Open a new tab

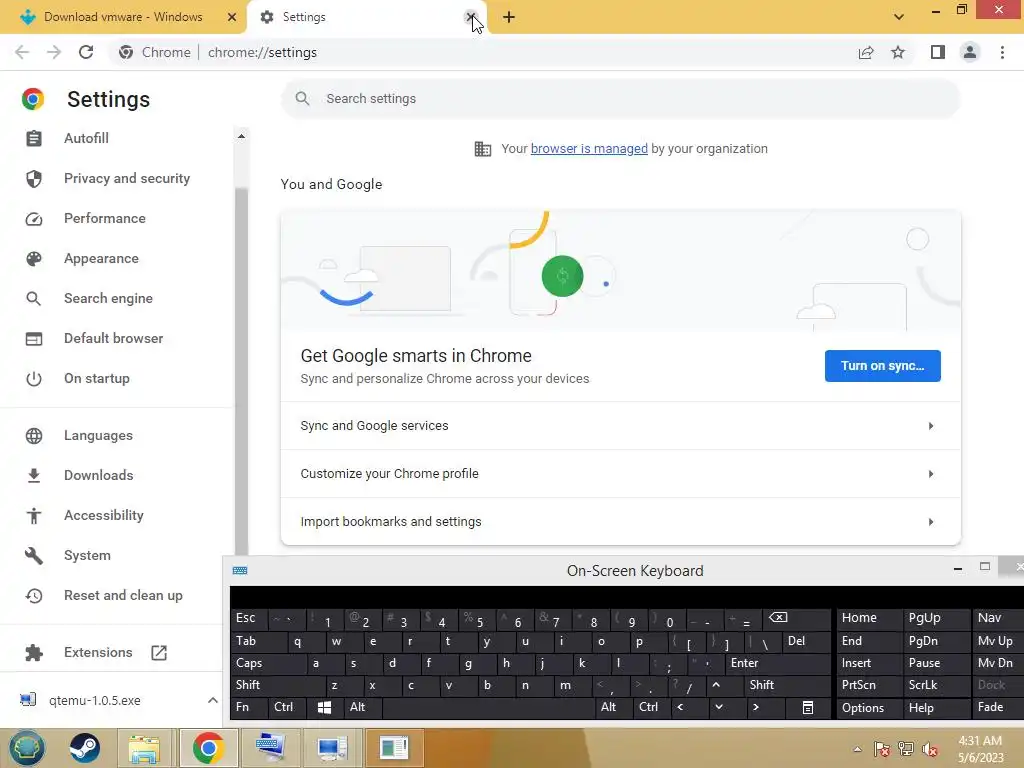[x=509, y=18]
